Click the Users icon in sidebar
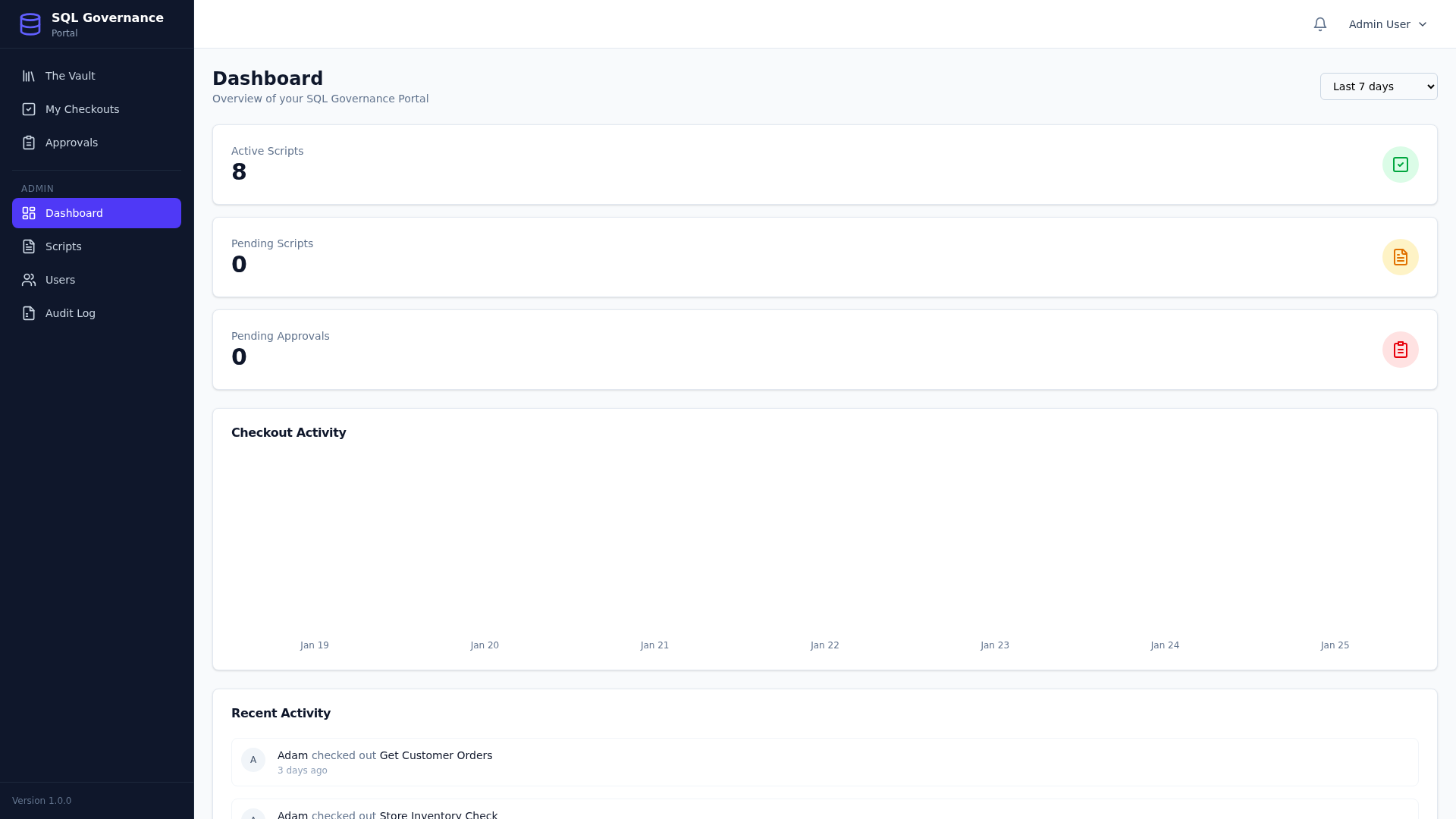Viewport: 1456px width, 819px height. [28, 280]
